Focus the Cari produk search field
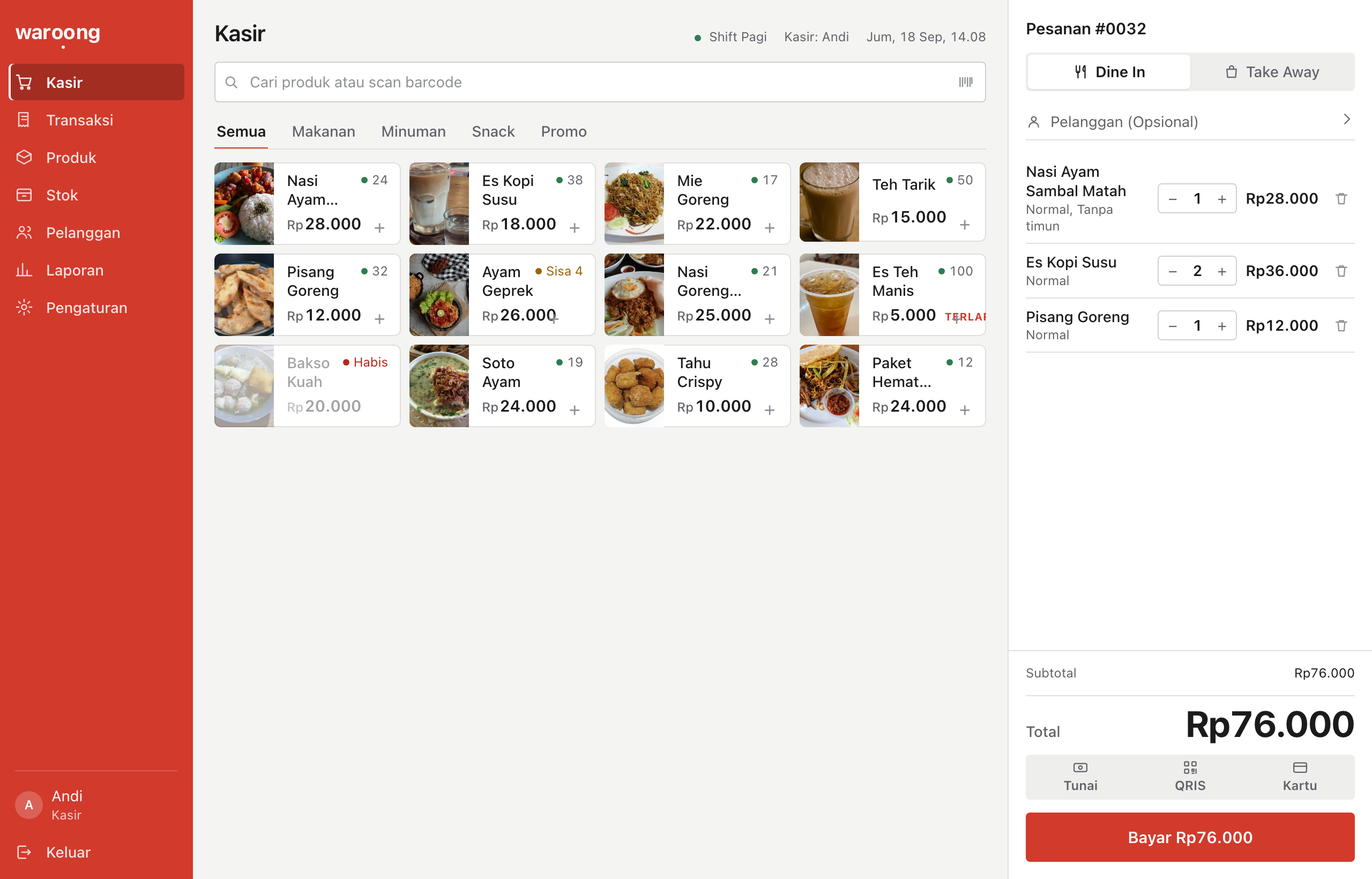The width and height of the screenshot is (1372, 879). click(x=600, y=82)
